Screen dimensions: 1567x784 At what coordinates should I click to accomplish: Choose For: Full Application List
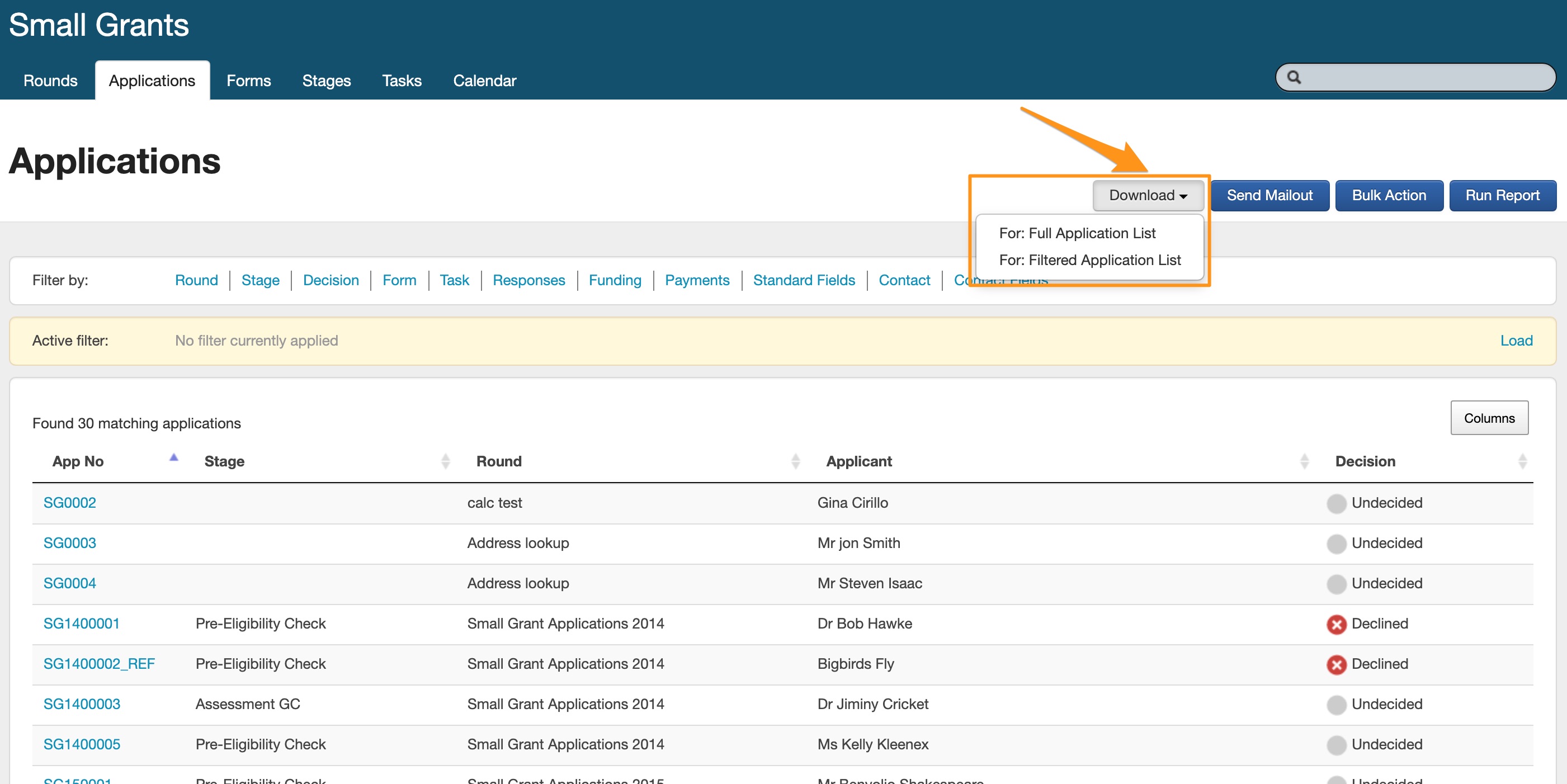coord(1077,233)
